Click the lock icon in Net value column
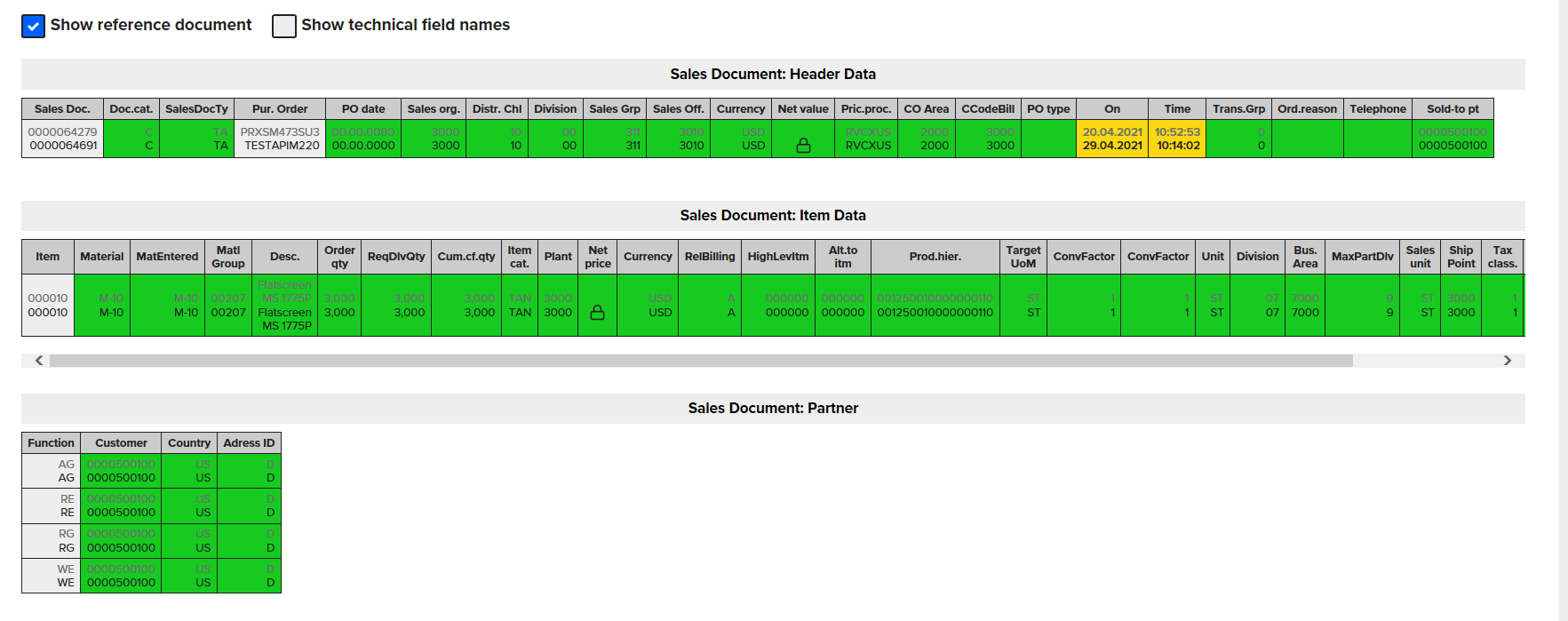Screen dimensions: 1568x621 coord(803,146)
